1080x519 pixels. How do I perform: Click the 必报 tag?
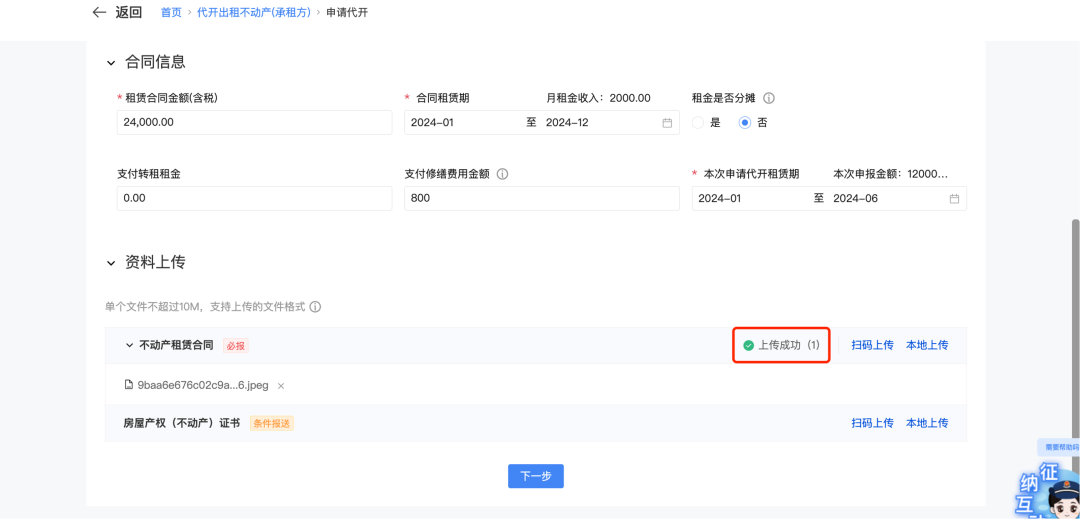click(236, 346)
